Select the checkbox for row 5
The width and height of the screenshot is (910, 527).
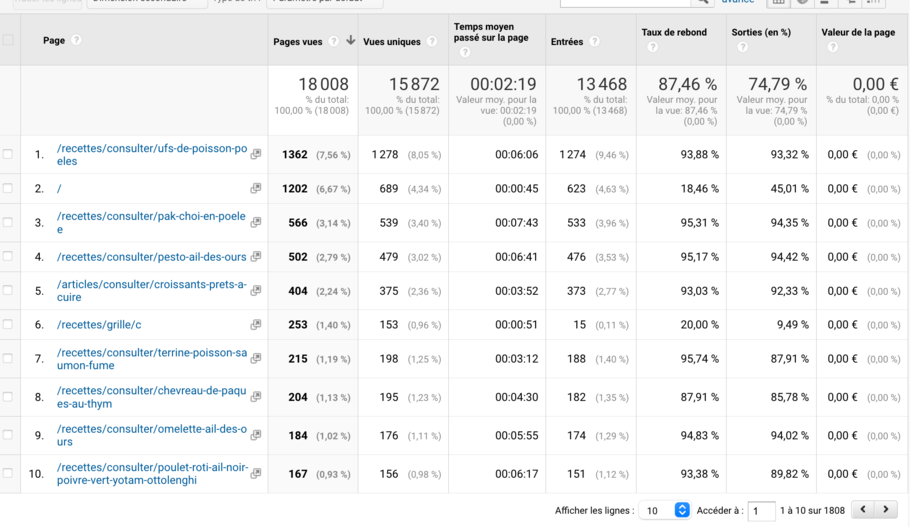click(9, 291)
